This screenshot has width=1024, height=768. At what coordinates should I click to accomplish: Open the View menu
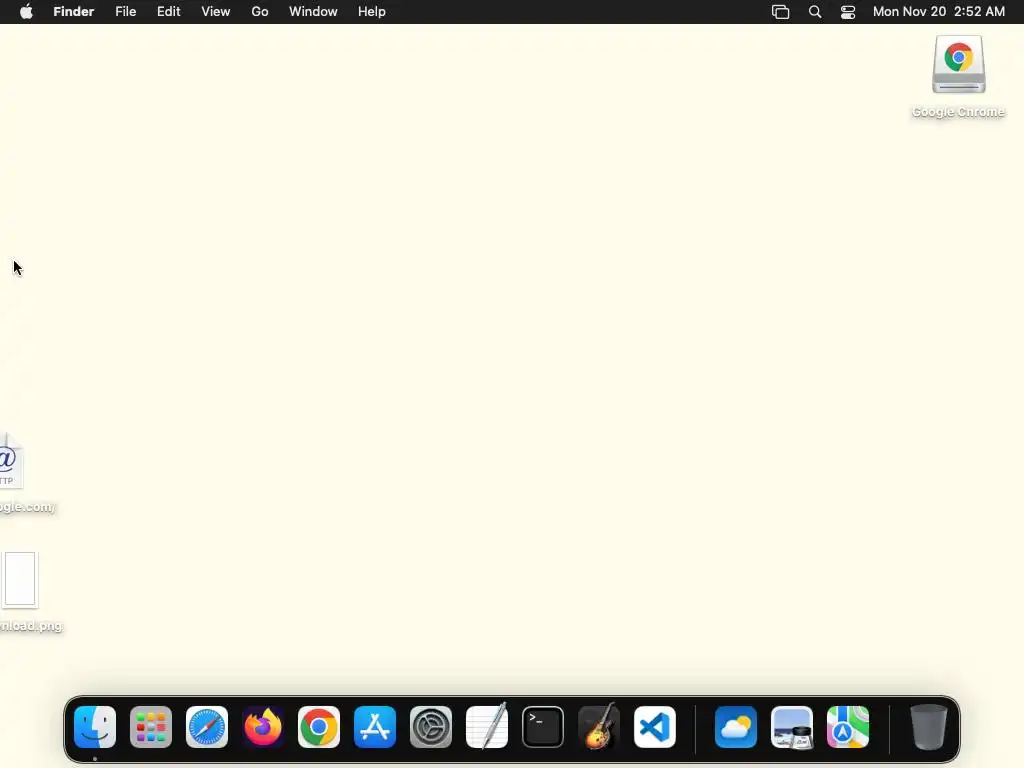pyautogui.click(x=216, y=12)
